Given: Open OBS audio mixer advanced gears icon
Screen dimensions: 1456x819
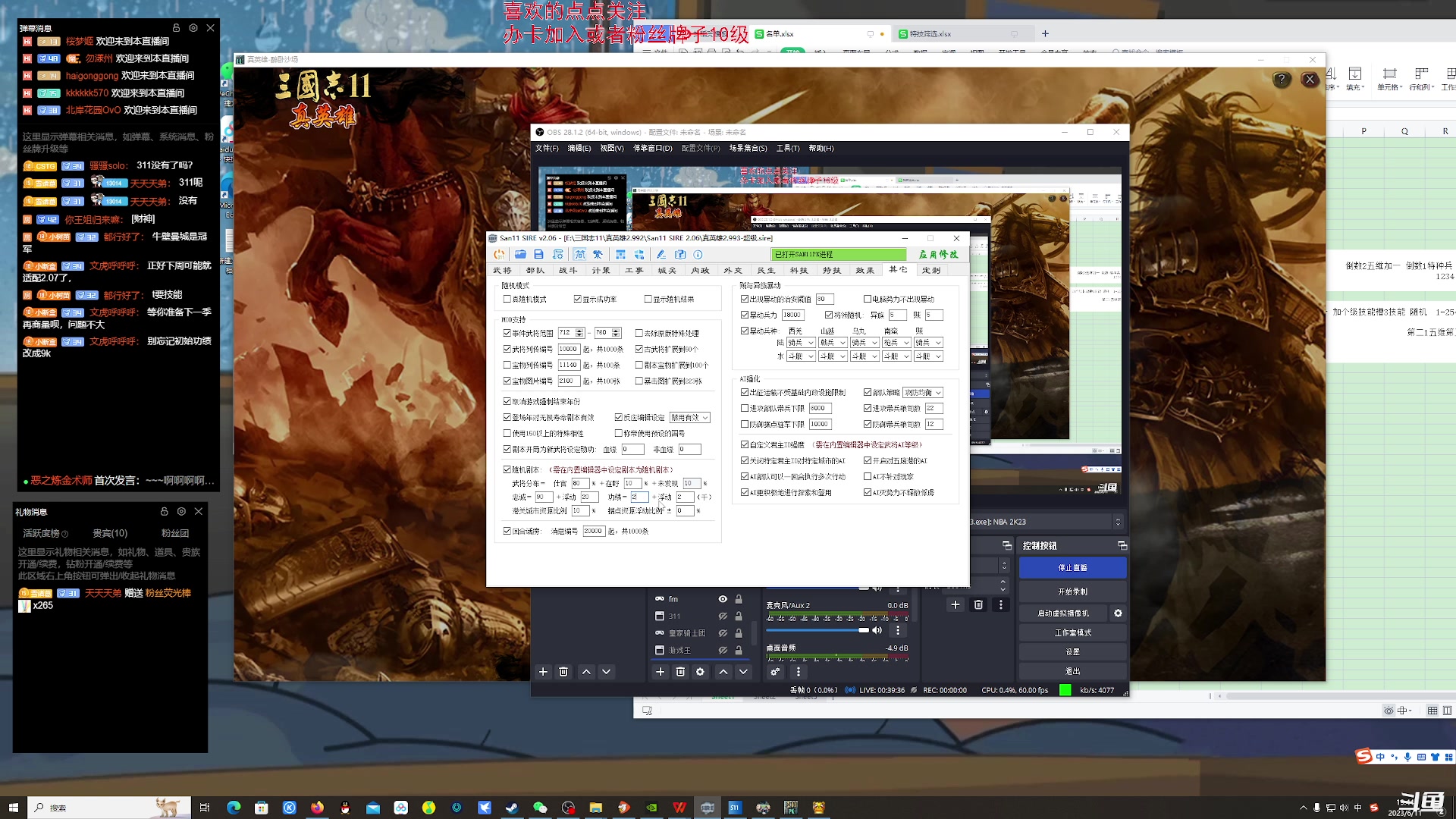Looking at the screenshot, I should 775,672.
